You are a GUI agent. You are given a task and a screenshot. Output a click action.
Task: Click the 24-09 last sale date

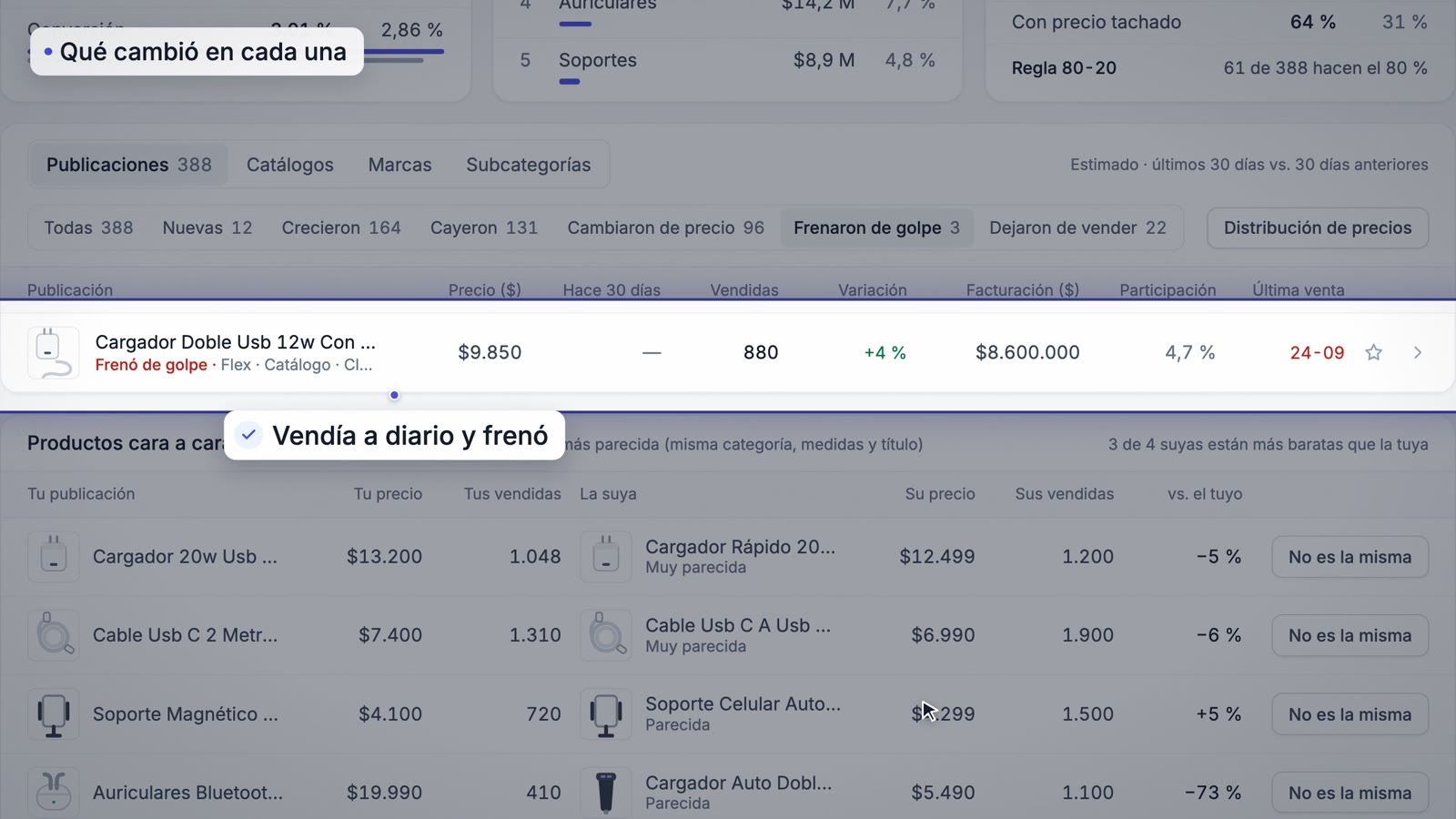point(1317,352)
